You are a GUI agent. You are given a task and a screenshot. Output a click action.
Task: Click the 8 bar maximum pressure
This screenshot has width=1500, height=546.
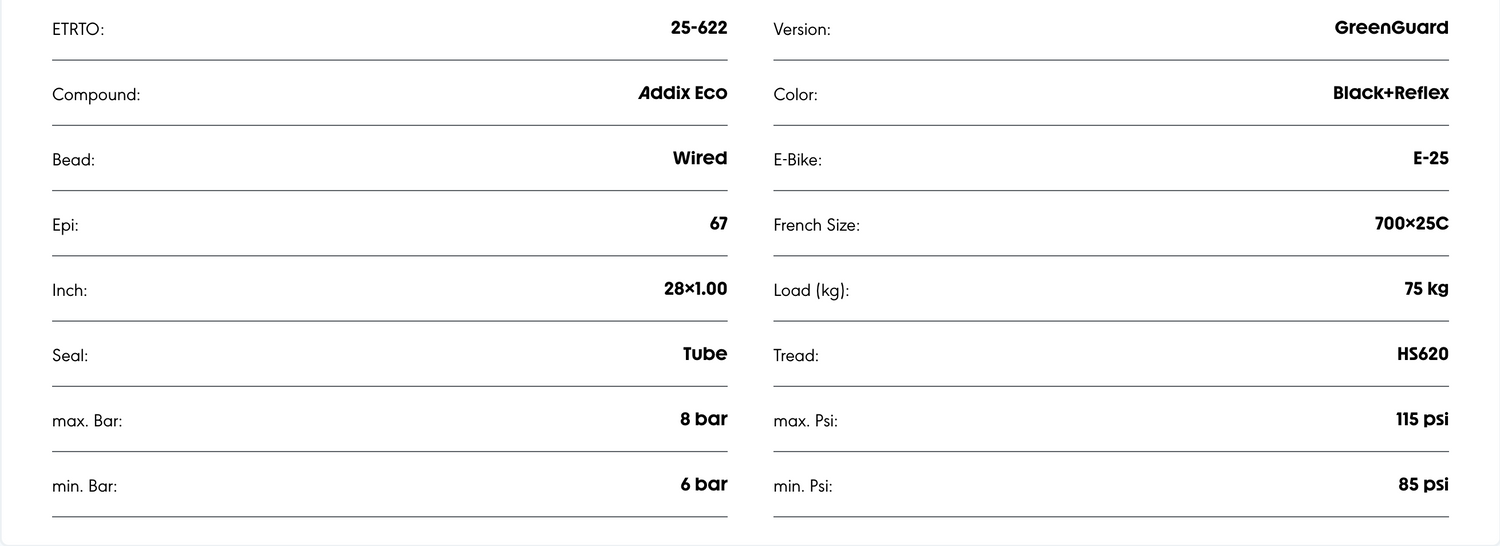[703, 419]
